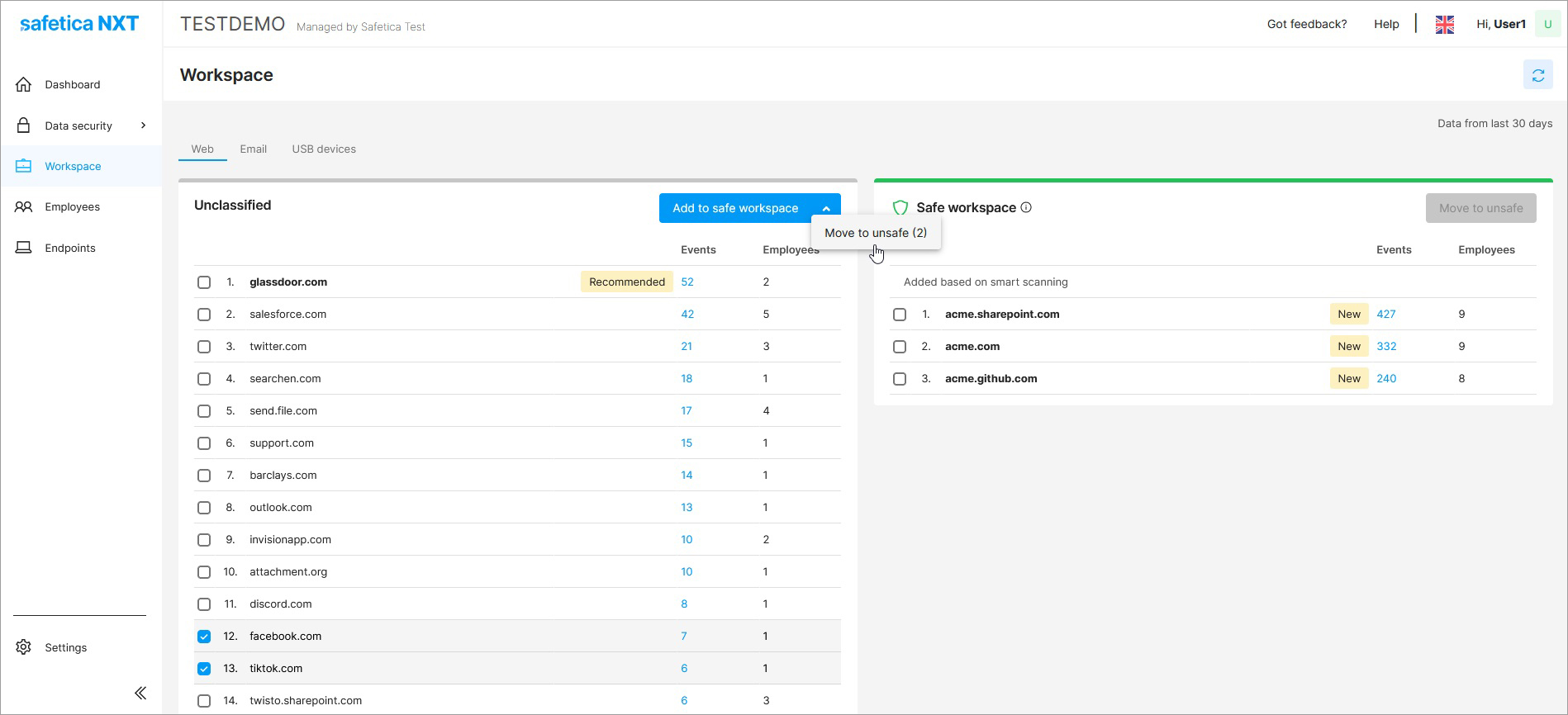Switch to the Email tab
The width and height of the screenshot is (1568, 715).
pyautogui.click(x=253, y=149)
